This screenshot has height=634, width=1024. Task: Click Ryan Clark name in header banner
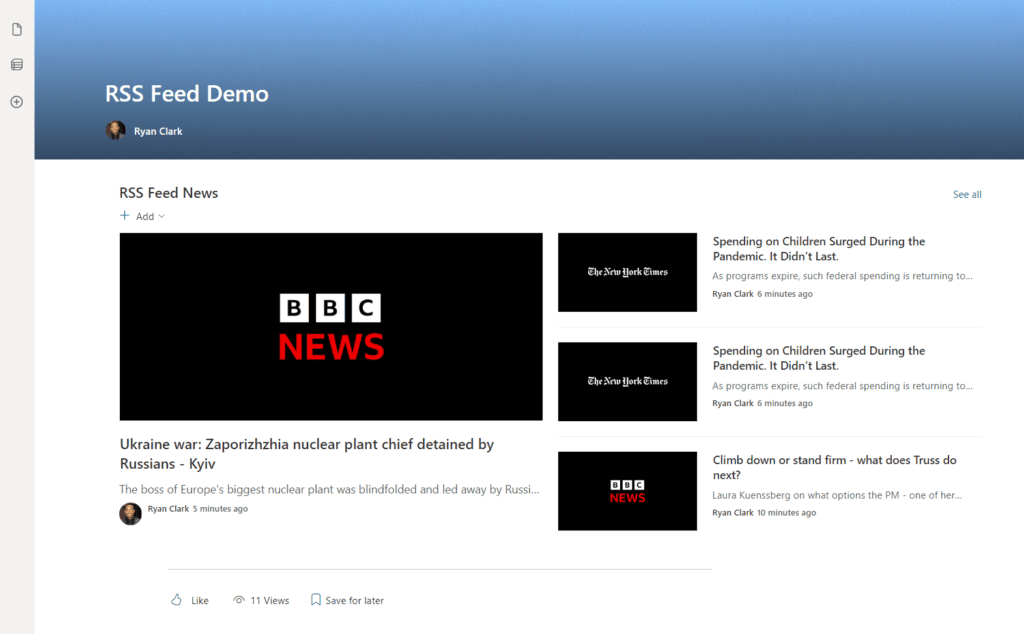point(158,131)
